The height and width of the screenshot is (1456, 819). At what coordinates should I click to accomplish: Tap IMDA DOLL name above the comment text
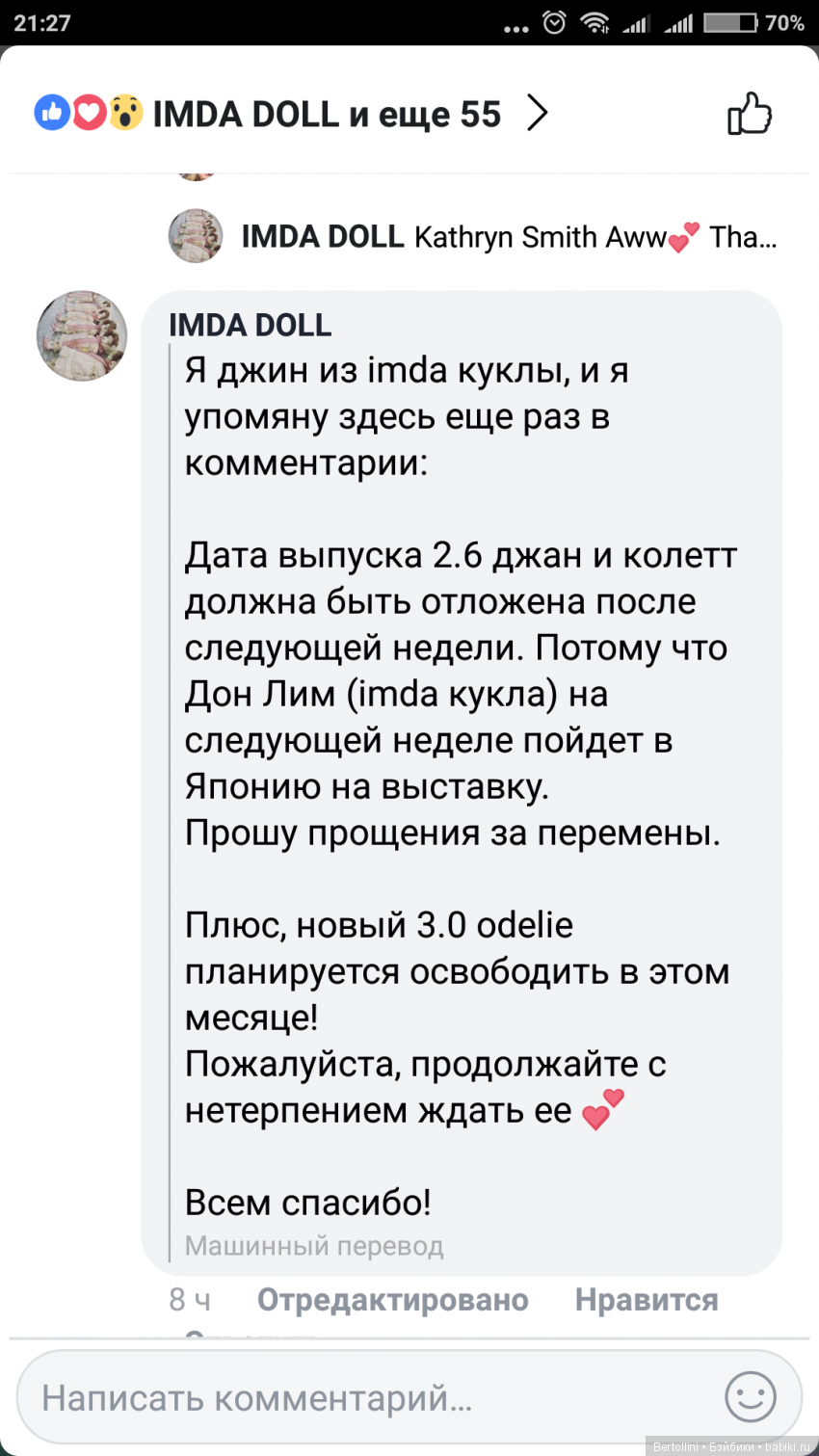250,325
